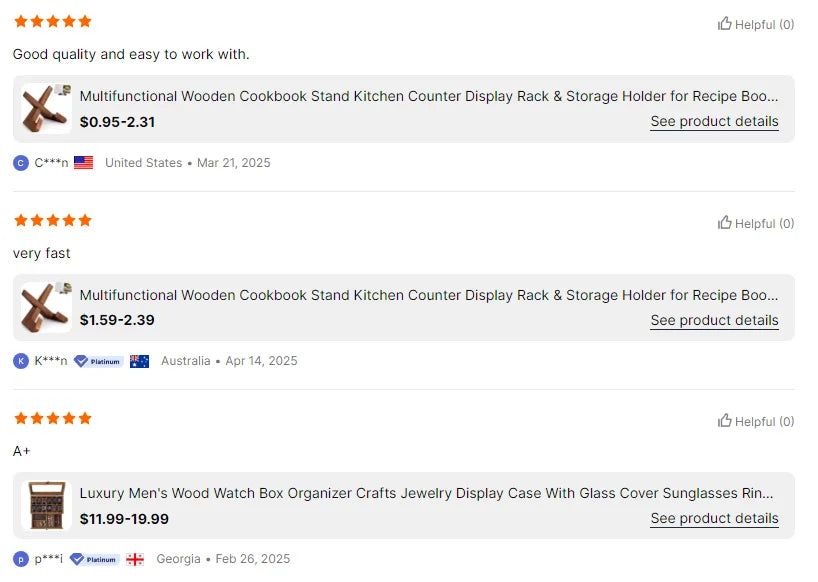Open reviewer C***n's avatar
Screen dimensions: 818x582
tap(21, 163)
